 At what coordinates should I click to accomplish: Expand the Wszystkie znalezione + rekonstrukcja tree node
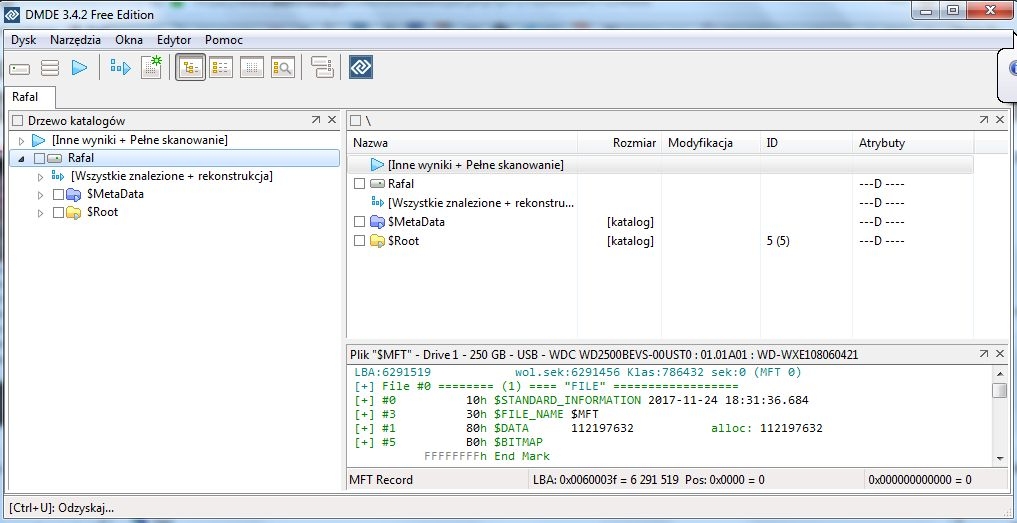click(x=40, y=176)
